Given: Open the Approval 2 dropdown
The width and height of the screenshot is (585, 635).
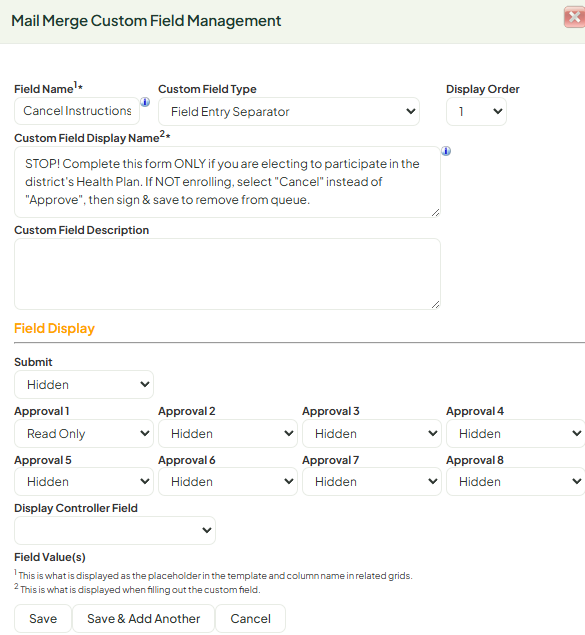Looking at the screenshot, I should pos(228,433).
